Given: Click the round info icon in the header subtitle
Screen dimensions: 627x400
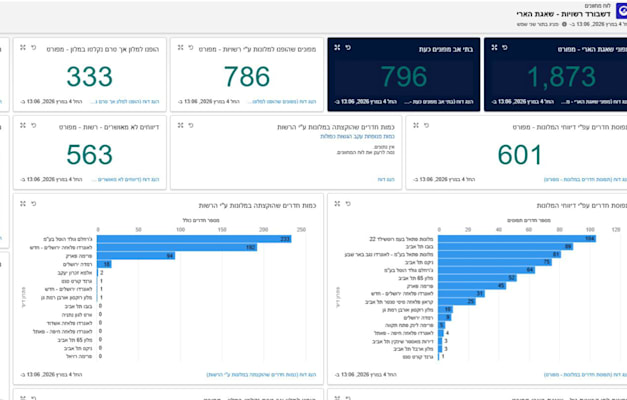Looking at the screenshot, I should pyautogui.click(x=564, y=24).
